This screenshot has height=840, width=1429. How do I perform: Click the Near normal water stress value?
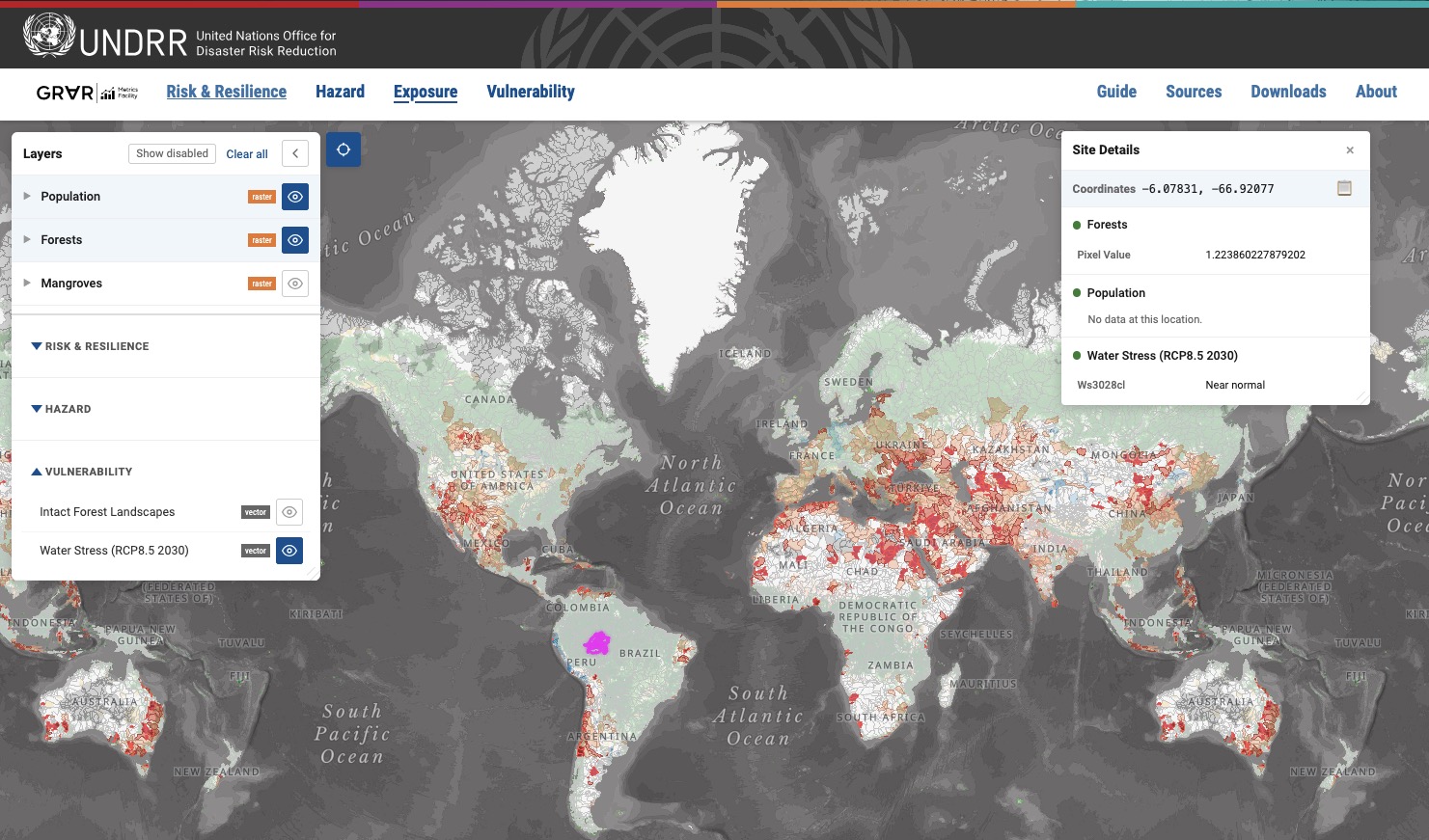point(1235,385)
